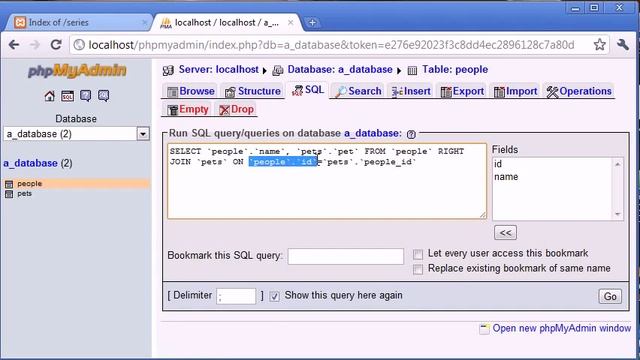Click Go to run the query

(610, 296)
